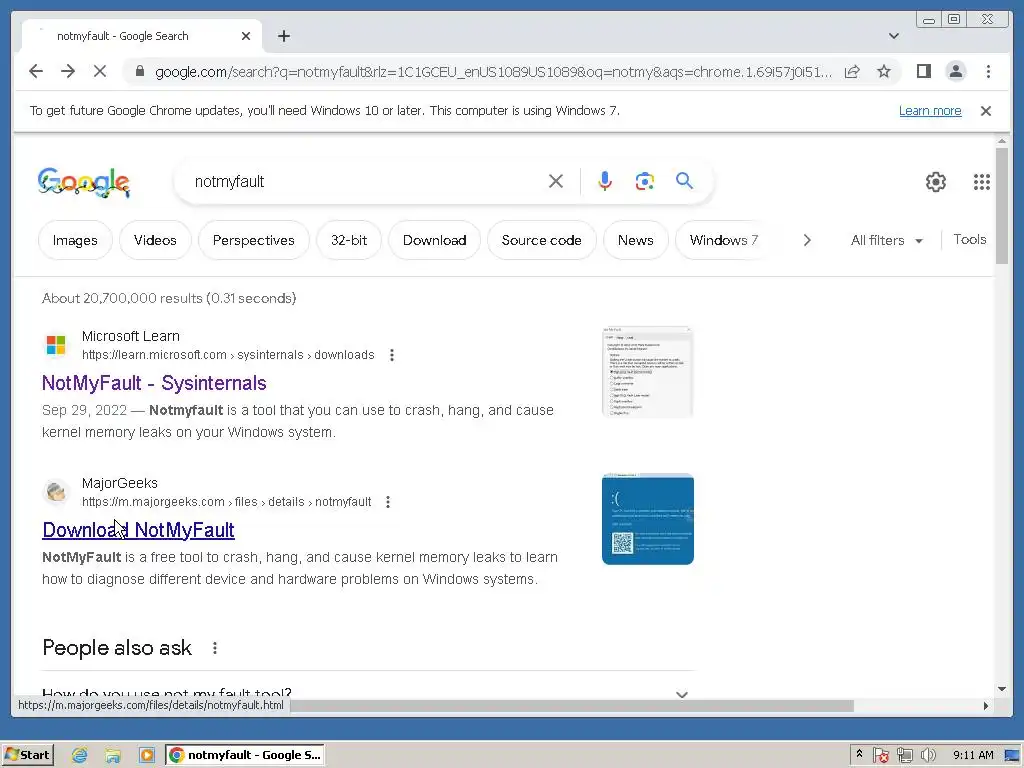Apply the Download filter chip
The height and width of the screenshot is (768, 1024).
pyautogui.click(x=434, y=240)
